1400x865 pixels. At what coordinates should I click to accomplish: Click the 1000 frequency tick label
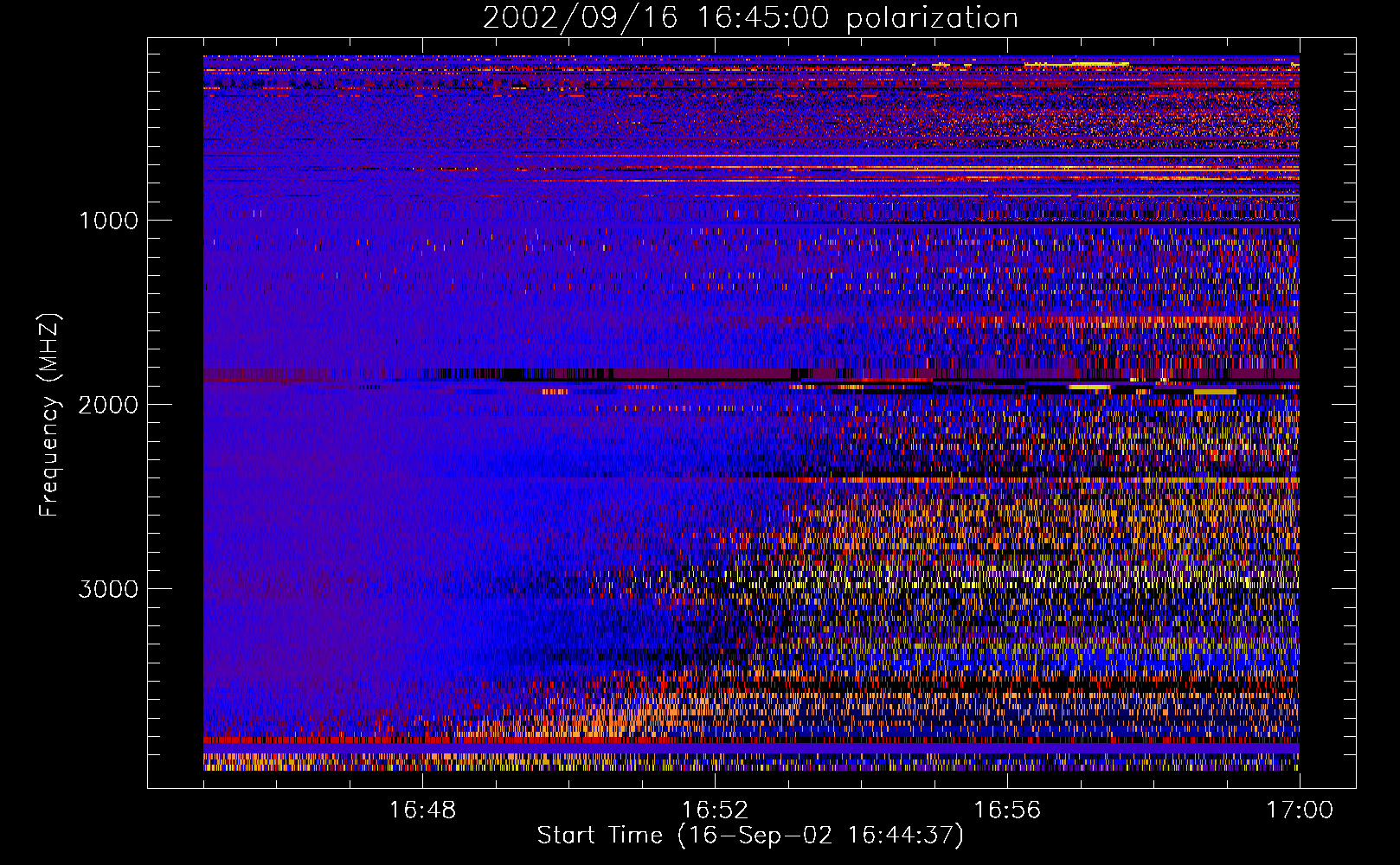[108, 221]
